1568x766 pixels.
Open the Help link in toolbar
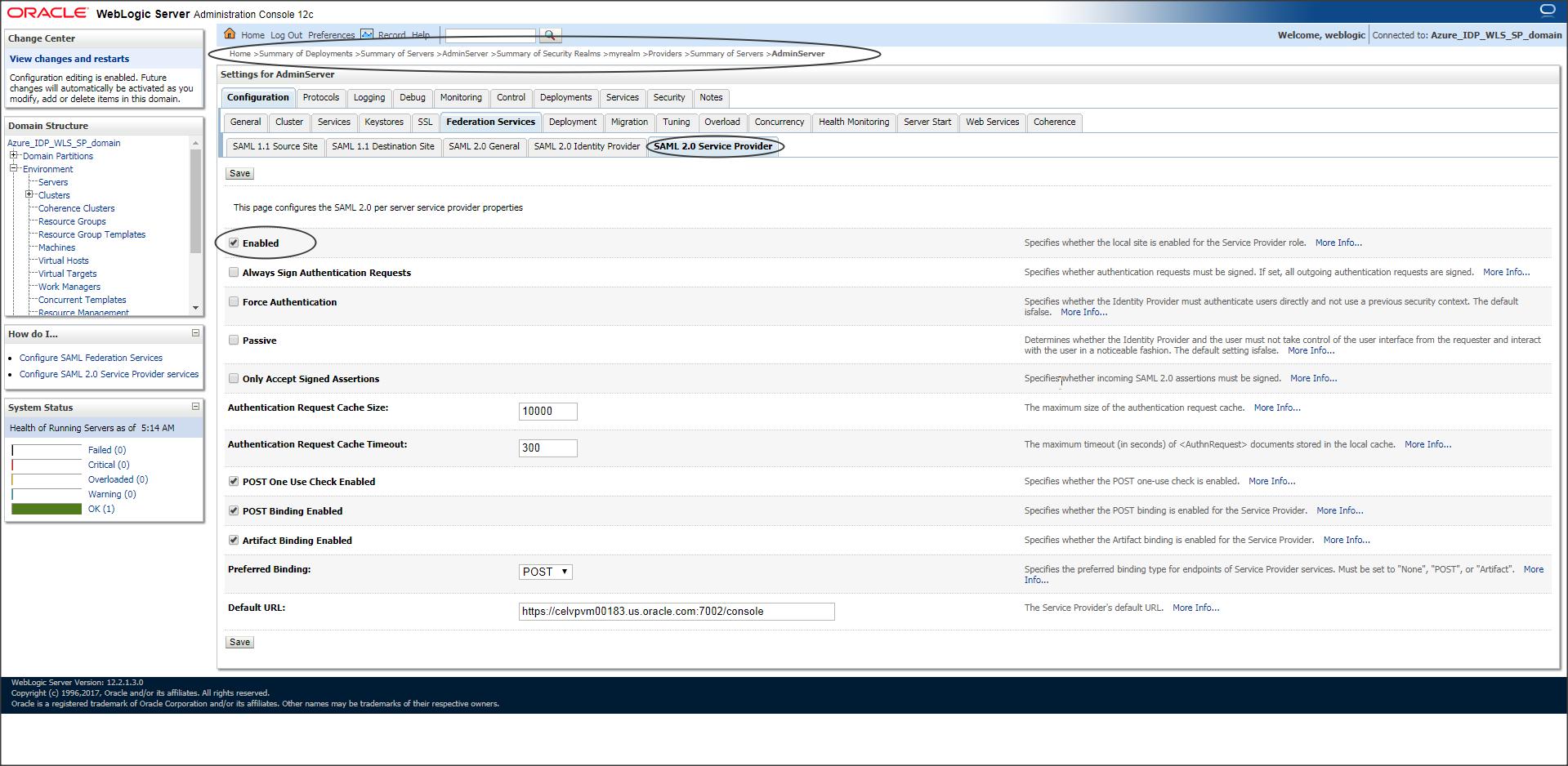click(421, 35)
